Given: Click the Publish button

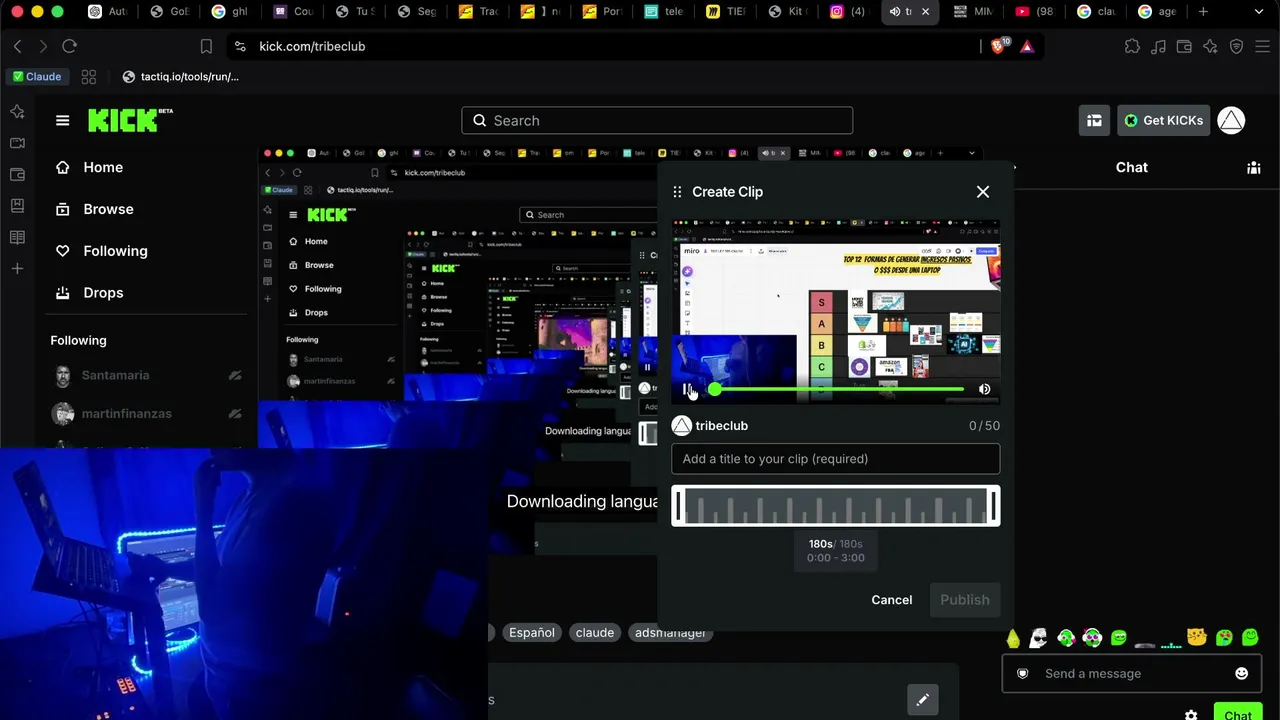Looking at the screenshot, I should tap(965, 600).
